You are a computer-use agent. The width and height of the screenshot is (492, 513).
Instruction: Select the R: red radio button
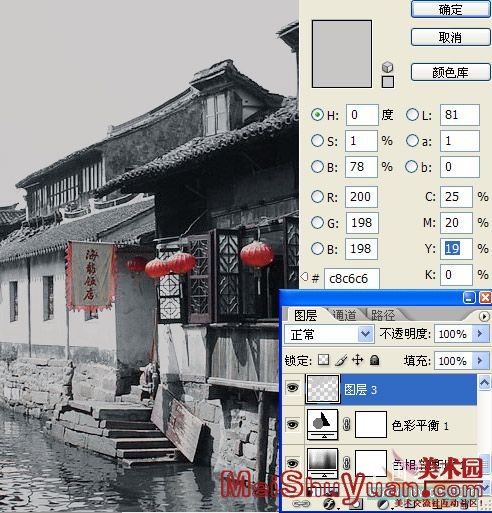click(317, 196)
